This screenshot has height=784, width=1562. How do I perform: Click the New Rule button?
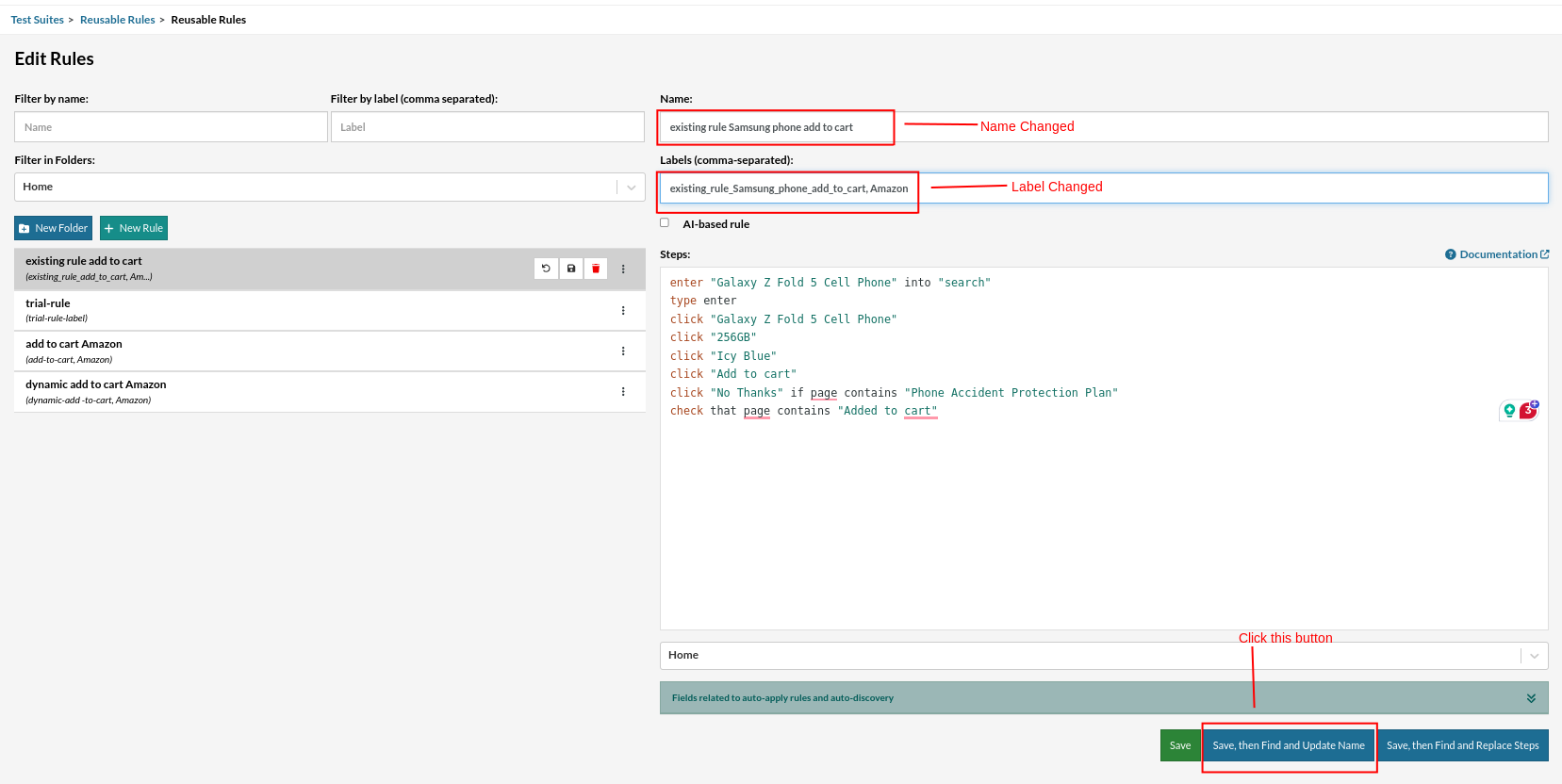134,228
